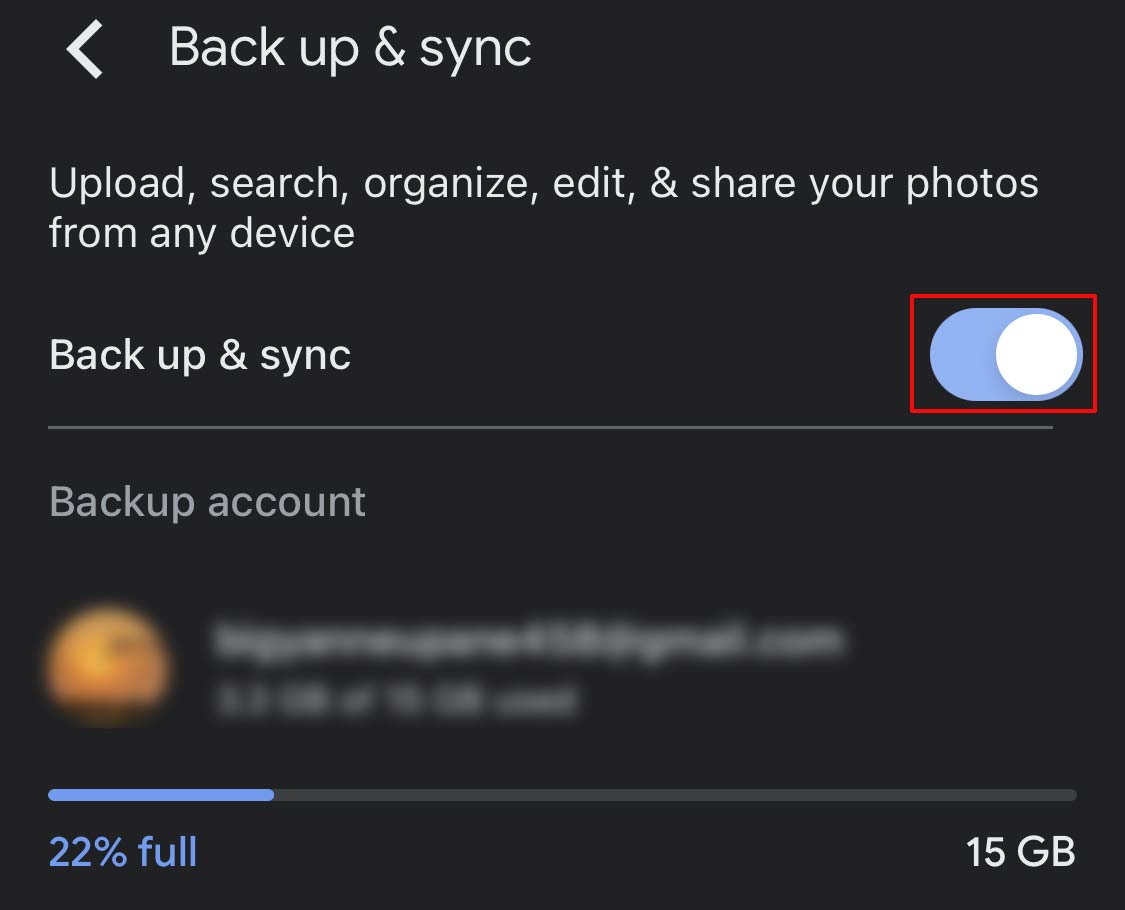
Task: Tap the "Upload, search, organize" description line
Action: tap(544, 183)
